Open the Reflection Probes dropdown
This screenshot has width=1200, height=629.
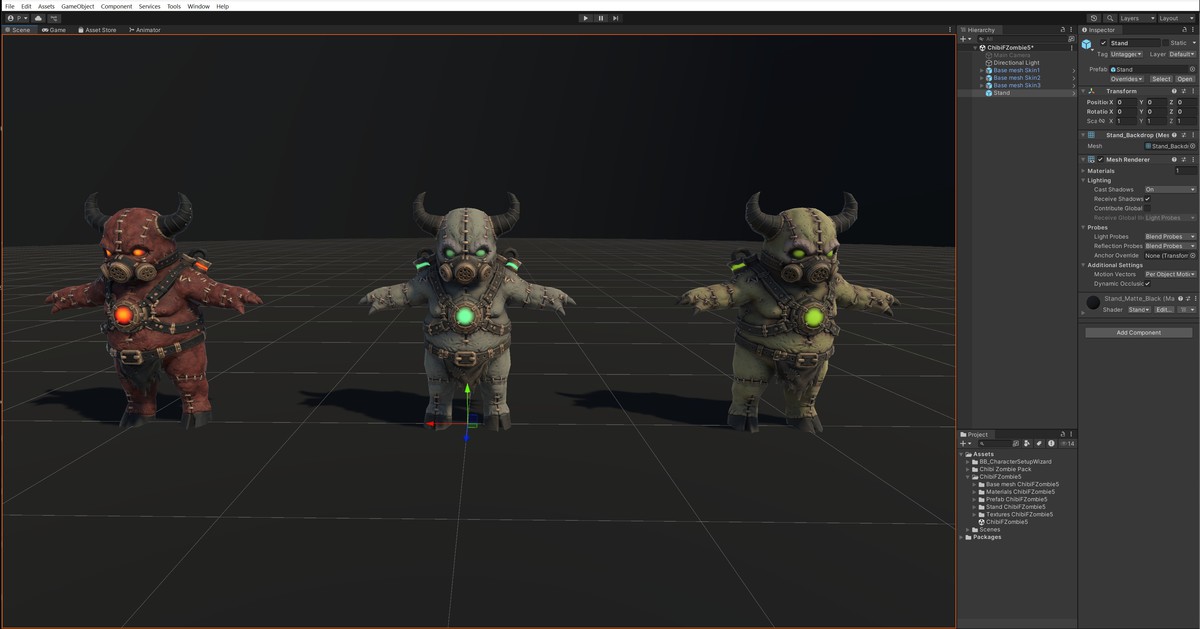[1170, 246]
